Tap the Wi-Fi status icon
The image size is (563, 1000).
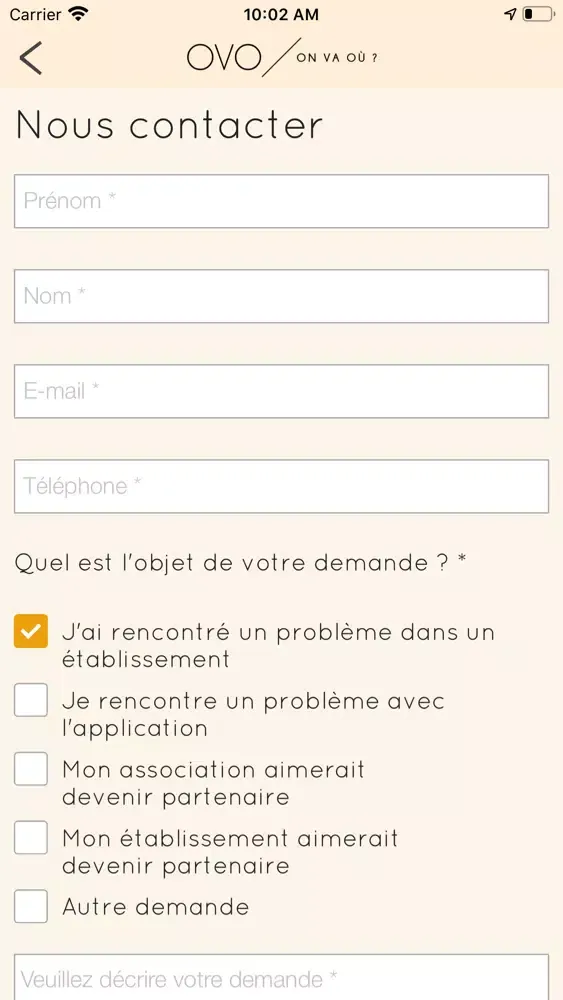[78, 14]
